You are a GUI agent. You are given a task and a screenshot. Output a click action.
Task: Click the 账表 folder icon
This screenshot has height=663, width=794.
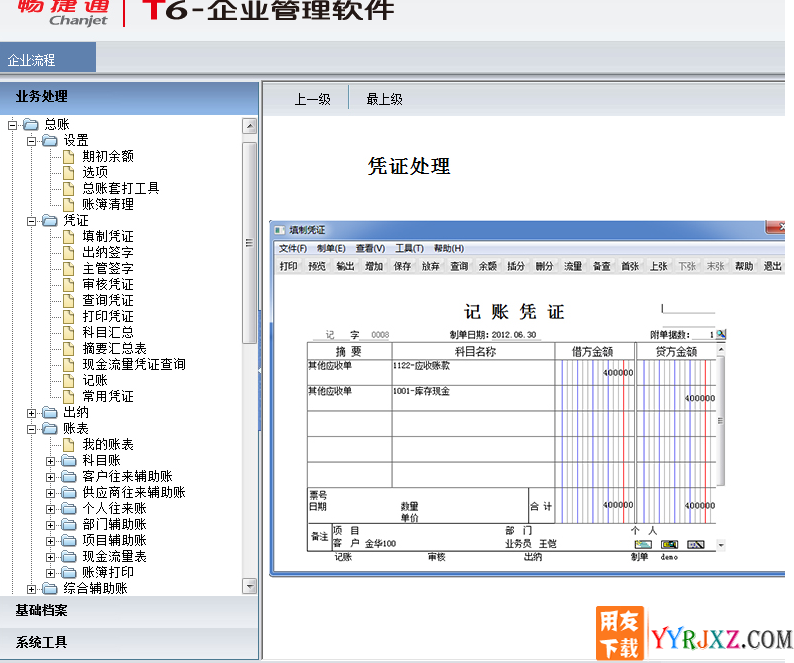[x=50, y=428]
